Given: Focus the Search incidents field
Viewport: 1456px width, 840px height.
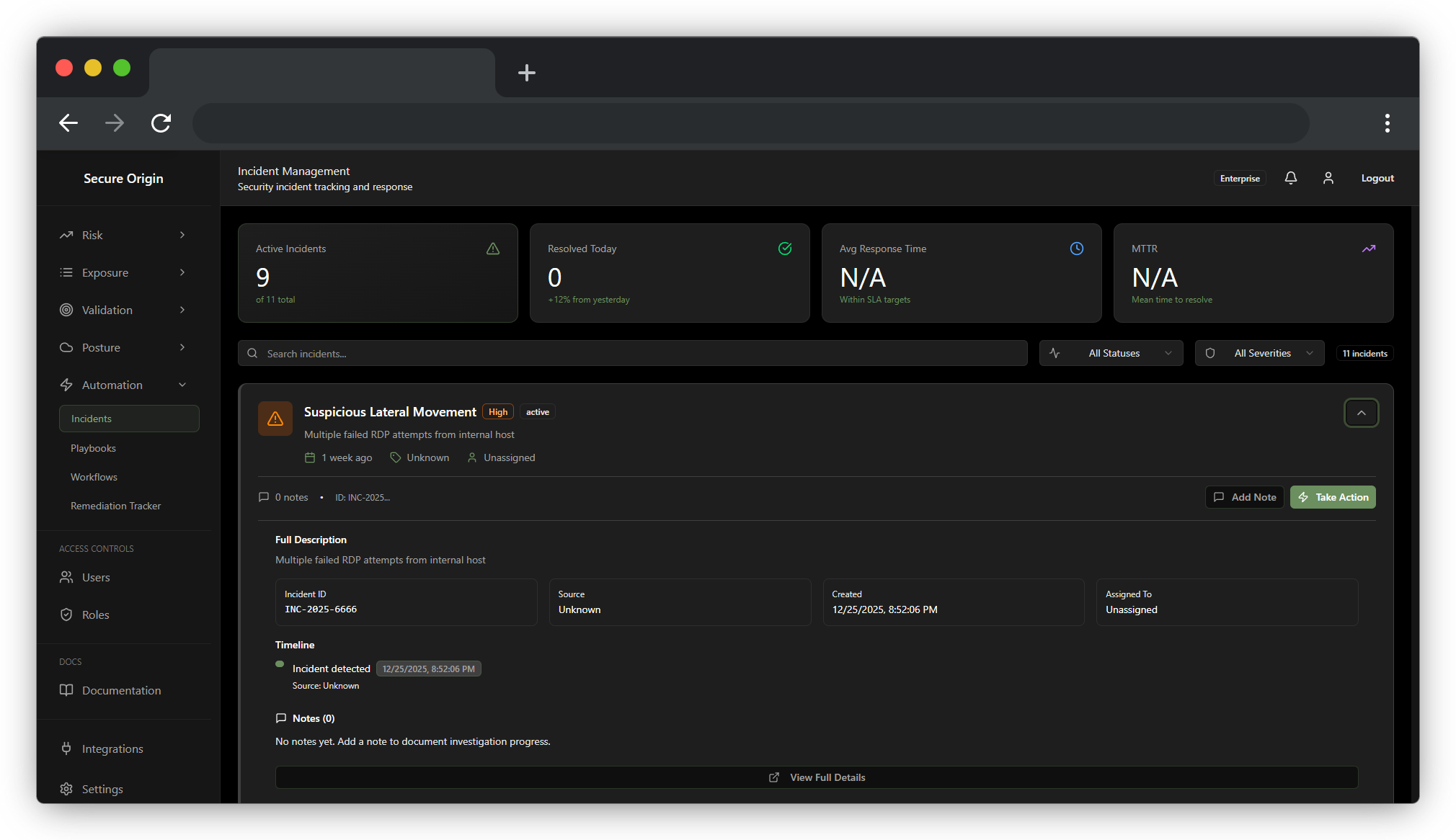Looking at the screenshot, I should click(x=632, y=354).
